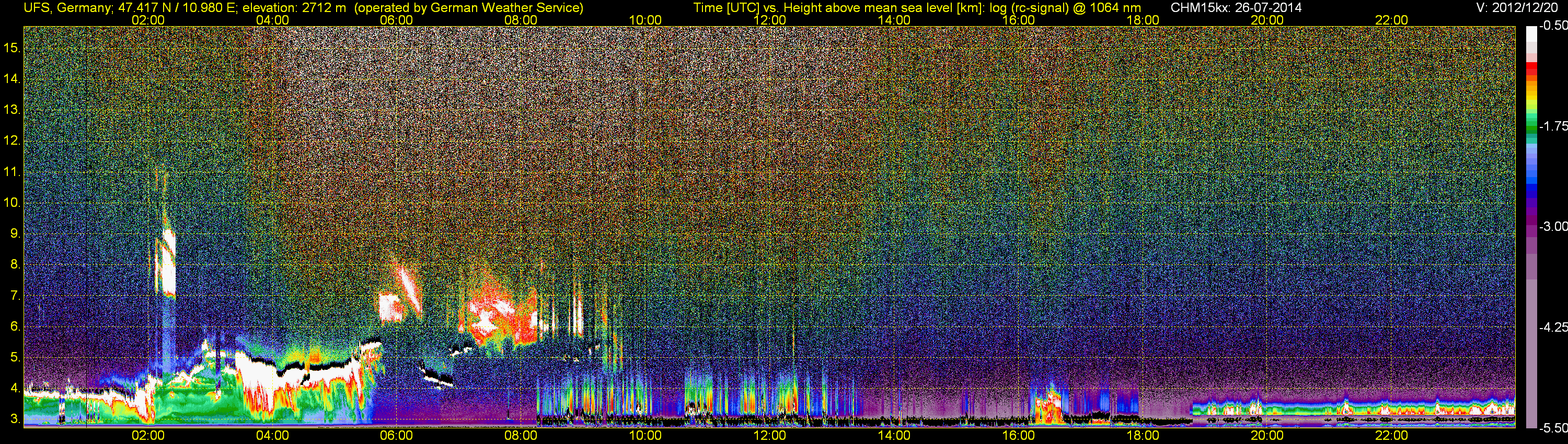
Task: Select the 14:00 label on the bottom time axis
Action: (894, 436)
